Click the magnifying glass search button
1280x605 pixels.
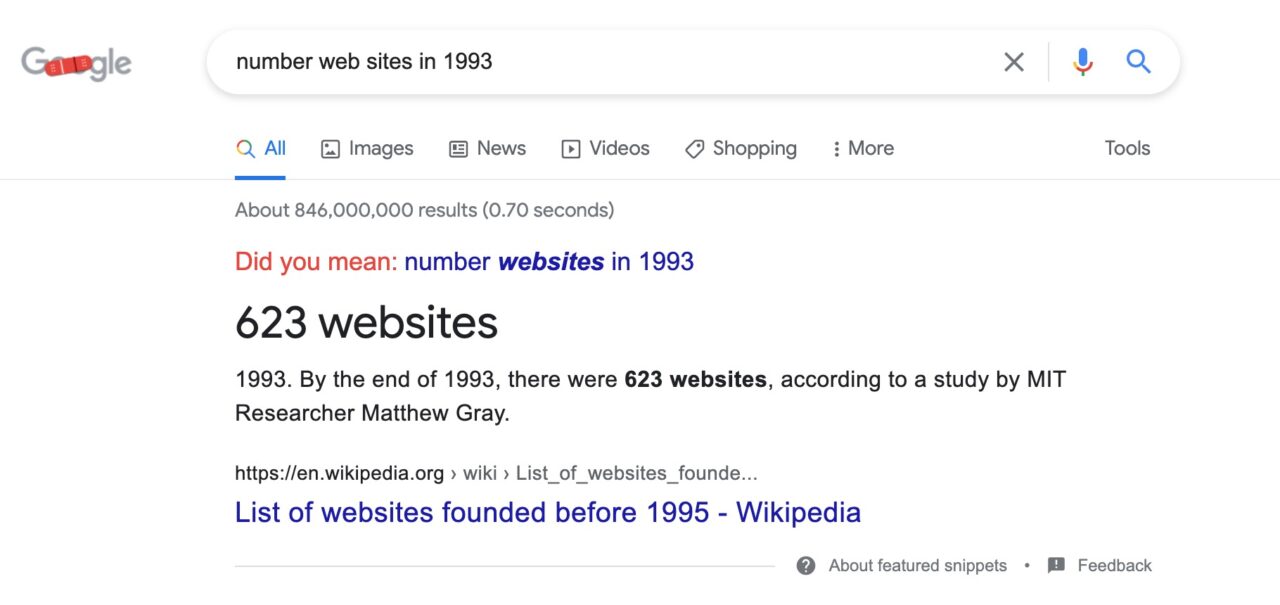(1138, 62)
